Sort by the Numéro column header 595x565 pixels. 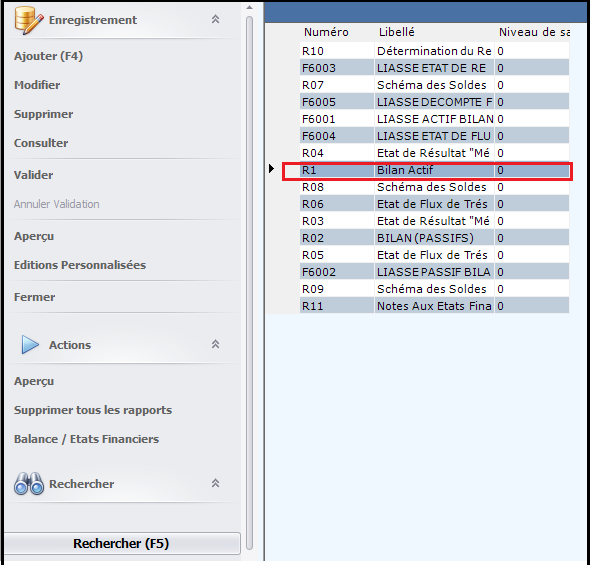pyautogui.click(x=326, y=32)
